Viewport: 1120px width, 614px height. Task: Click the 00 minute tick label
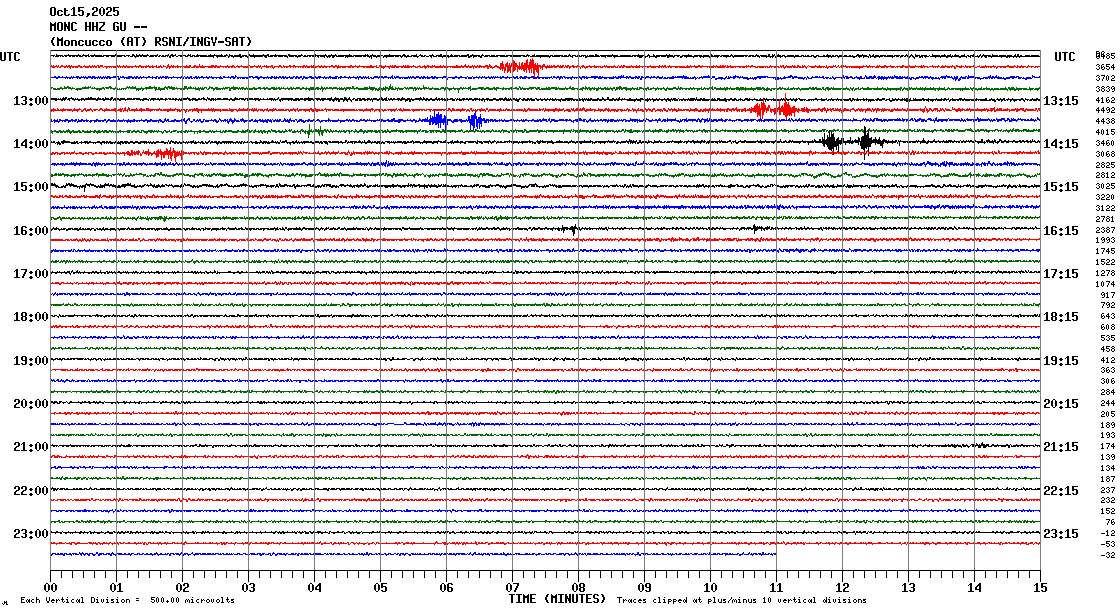pos(51,588)
